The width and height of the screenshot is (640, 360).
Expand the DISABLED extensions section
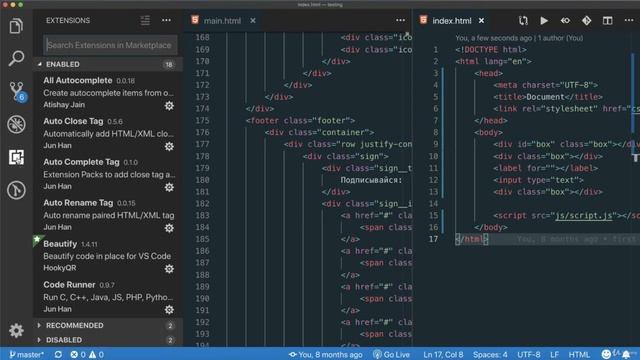[x=108, y=340]
